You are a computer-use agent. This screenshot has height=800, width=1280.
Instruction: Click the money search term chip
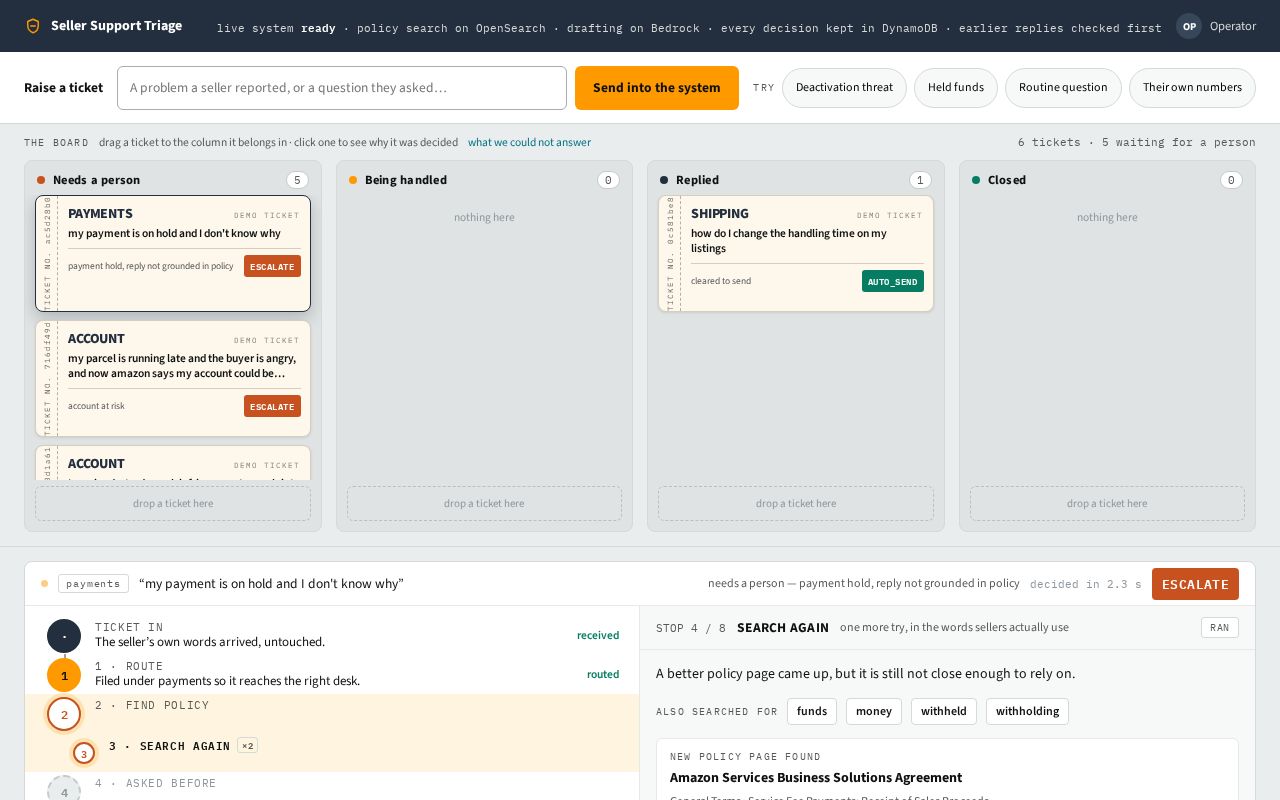pos(874,712)
